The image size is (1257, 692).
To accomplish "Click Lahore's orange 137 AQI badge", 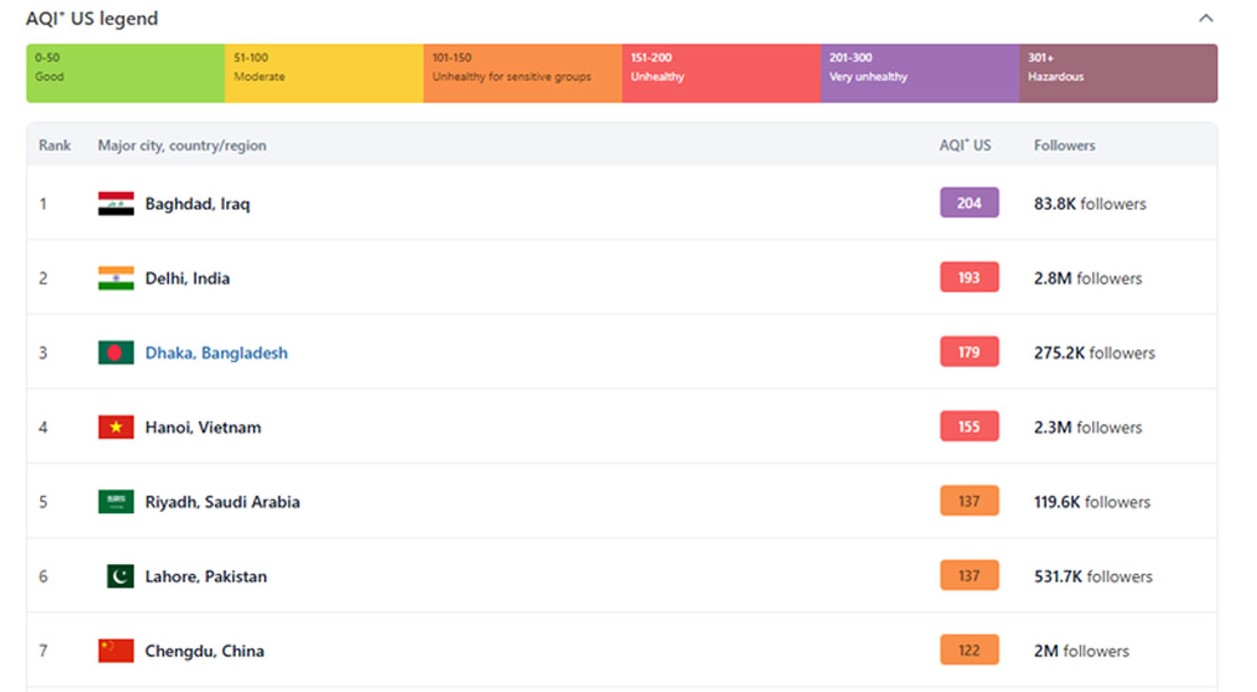I will tap(969, 576).
